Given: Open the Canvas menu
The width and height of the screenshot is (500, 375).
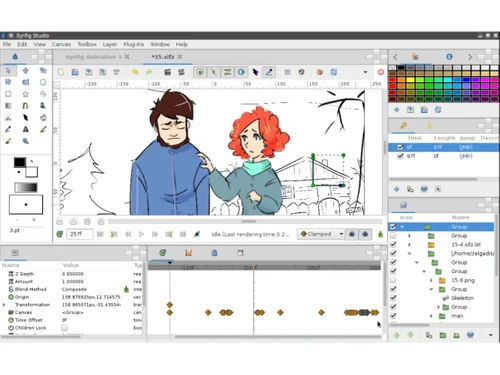Looking at the screenshot, I should (61, 44).
